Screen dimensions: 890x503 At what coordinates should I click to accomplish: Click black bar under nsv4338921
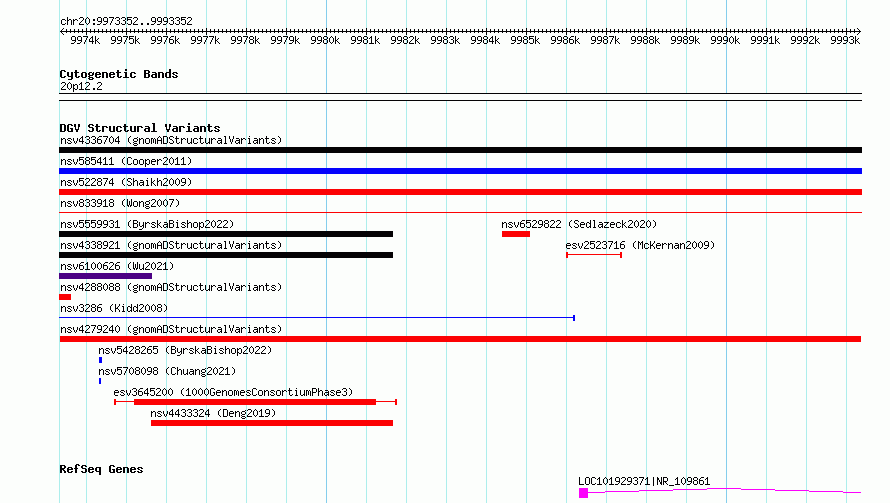(x=226, y=255)
